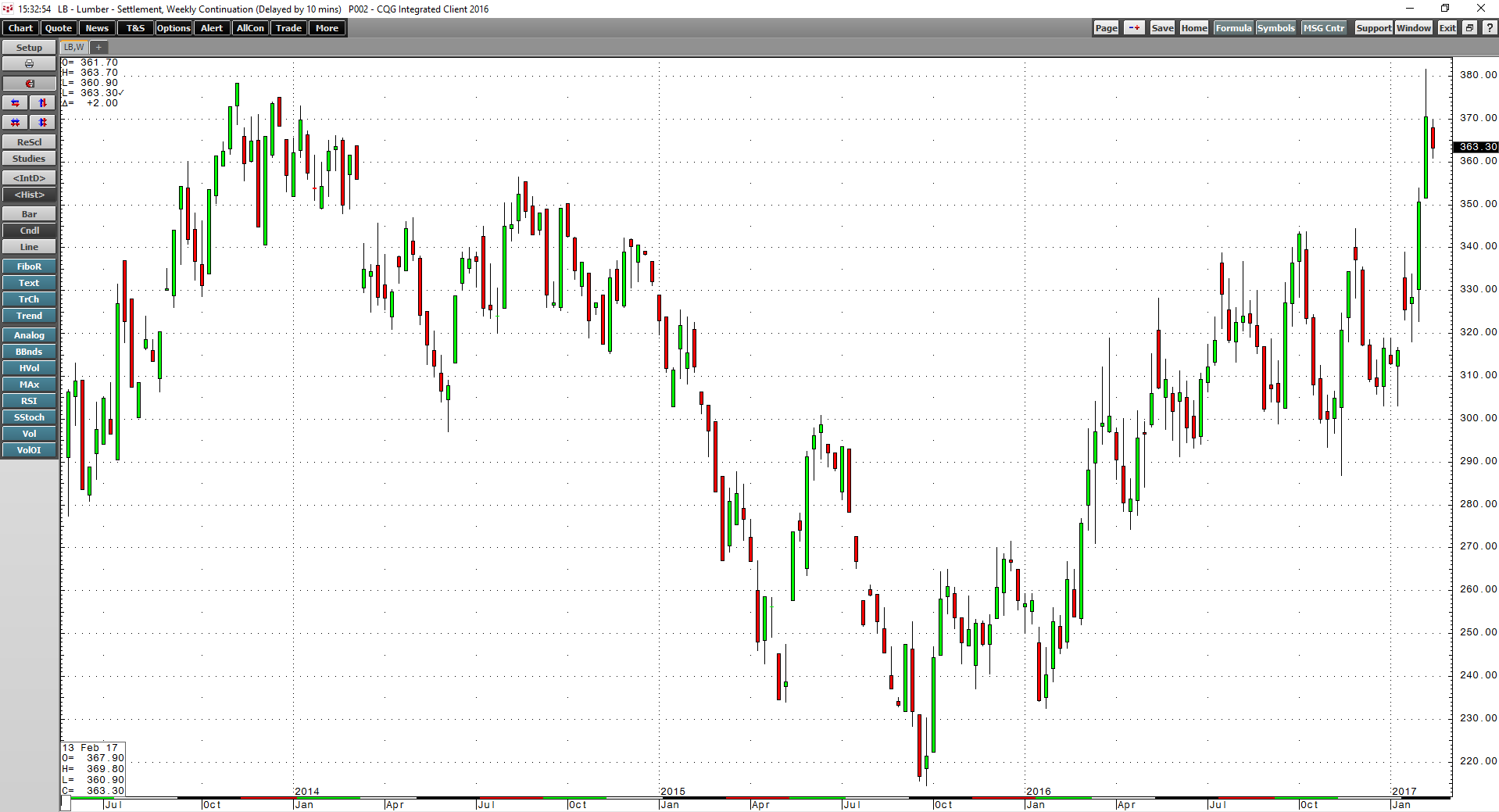The width and height of the screenshot is (1499, 812).
Task: Click the 380.00 price scale label
Action: pos(1479,75)
